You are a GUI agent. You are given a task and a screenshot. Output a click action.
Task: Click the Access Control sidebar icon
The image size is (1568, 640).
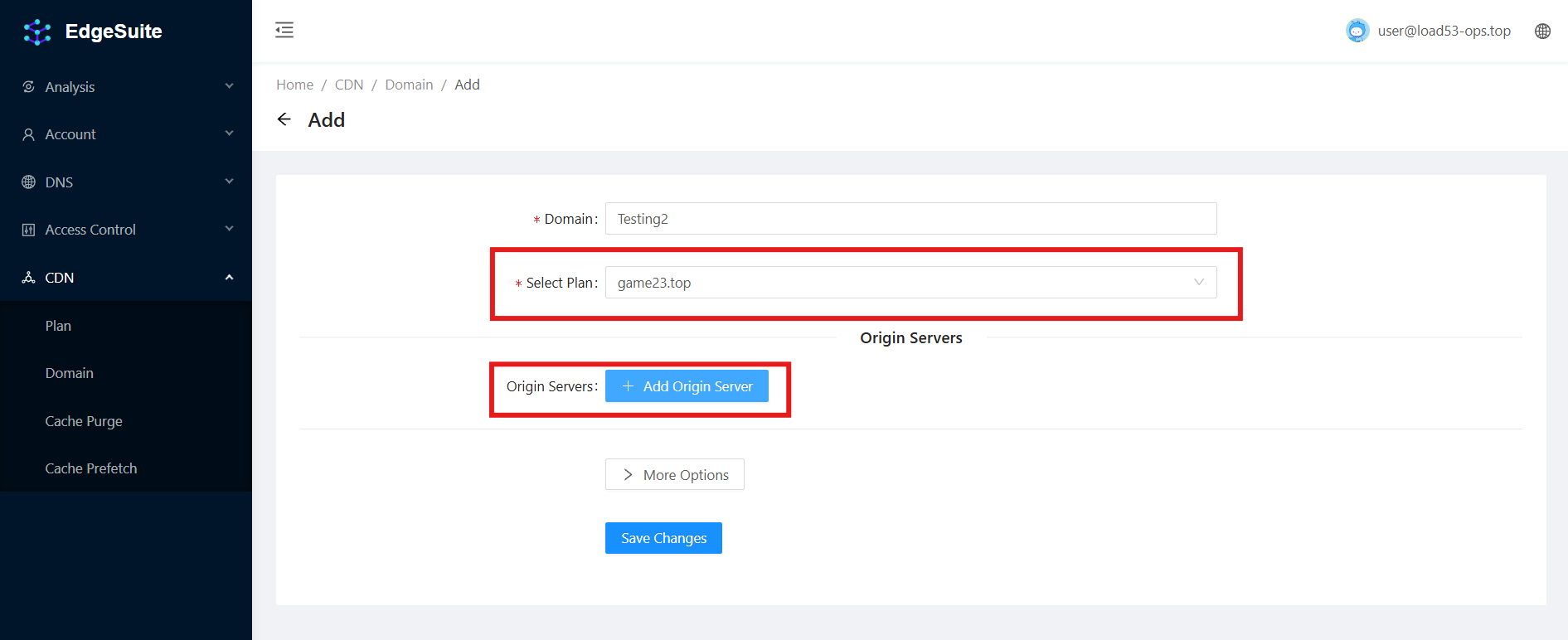29,230
